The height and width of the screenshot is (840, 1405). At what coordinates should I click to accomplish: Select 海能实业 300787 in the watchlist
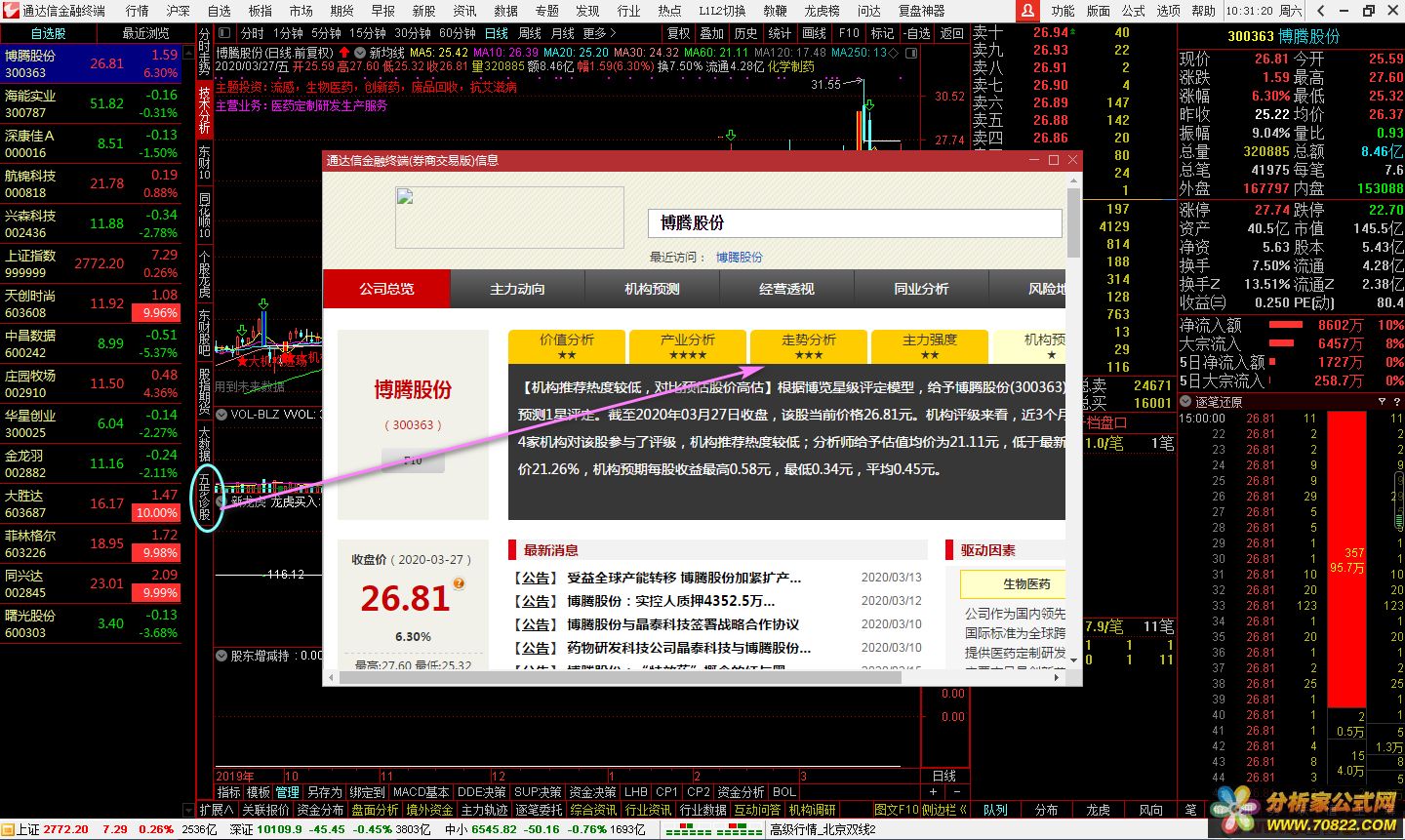point(91,104)
